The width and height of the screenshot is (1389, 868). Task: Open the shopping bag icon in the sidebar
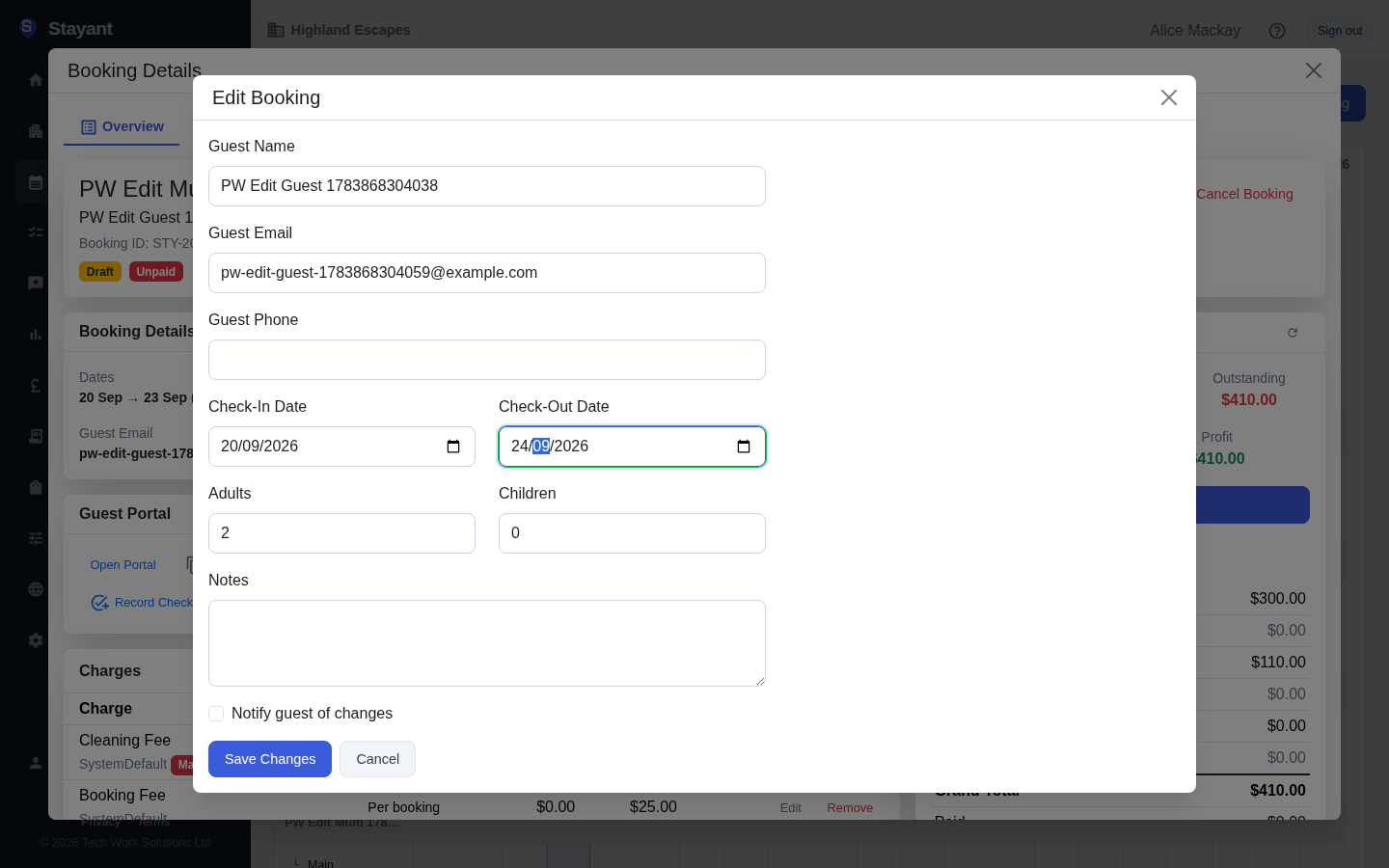[36, 487]
